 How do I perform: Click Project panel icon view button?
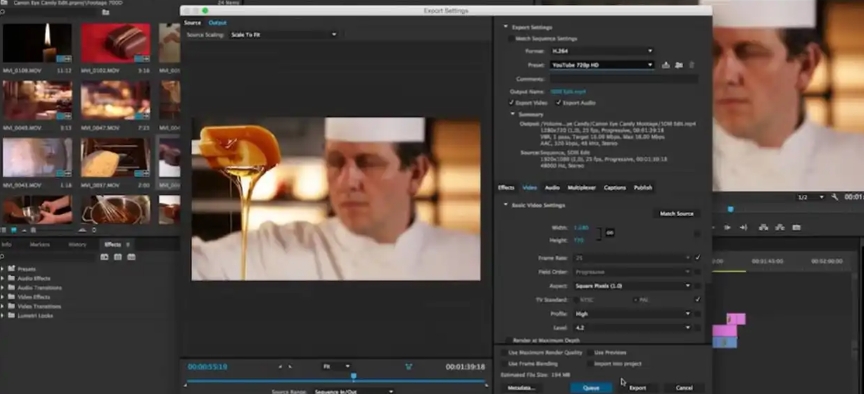coord(14,230)
